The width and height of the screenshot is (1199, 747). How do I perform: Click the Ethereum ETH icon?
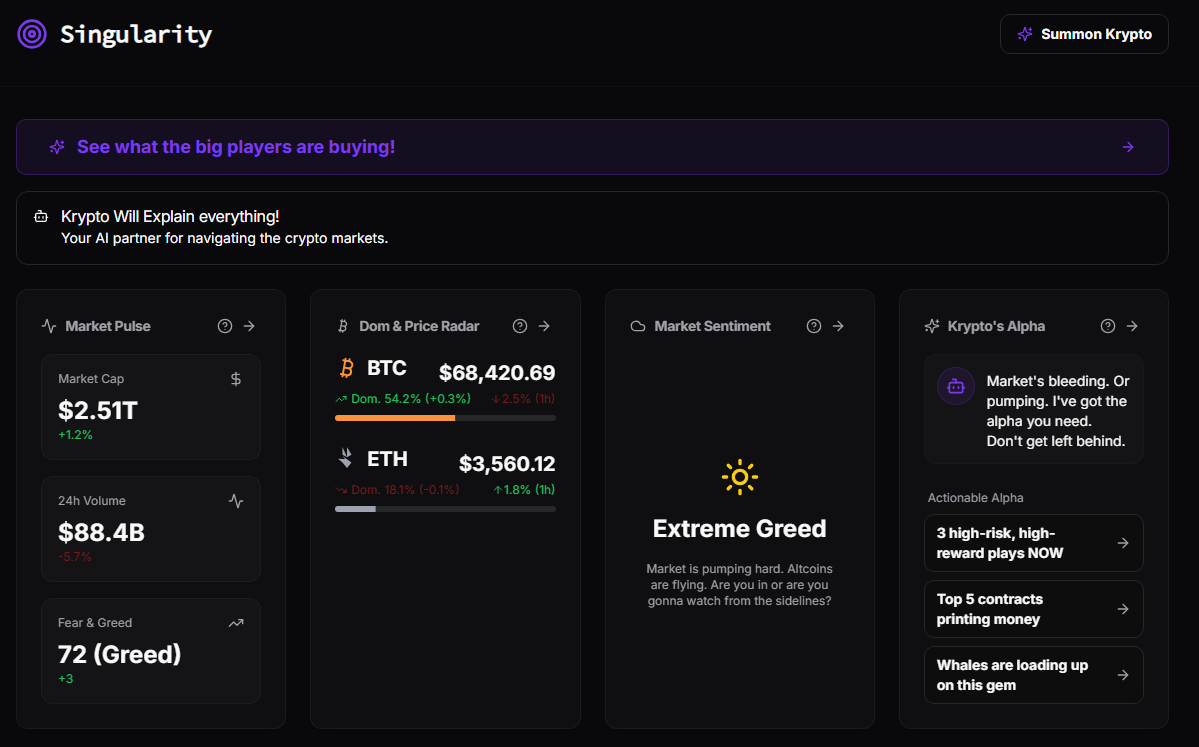coord(346,459)
